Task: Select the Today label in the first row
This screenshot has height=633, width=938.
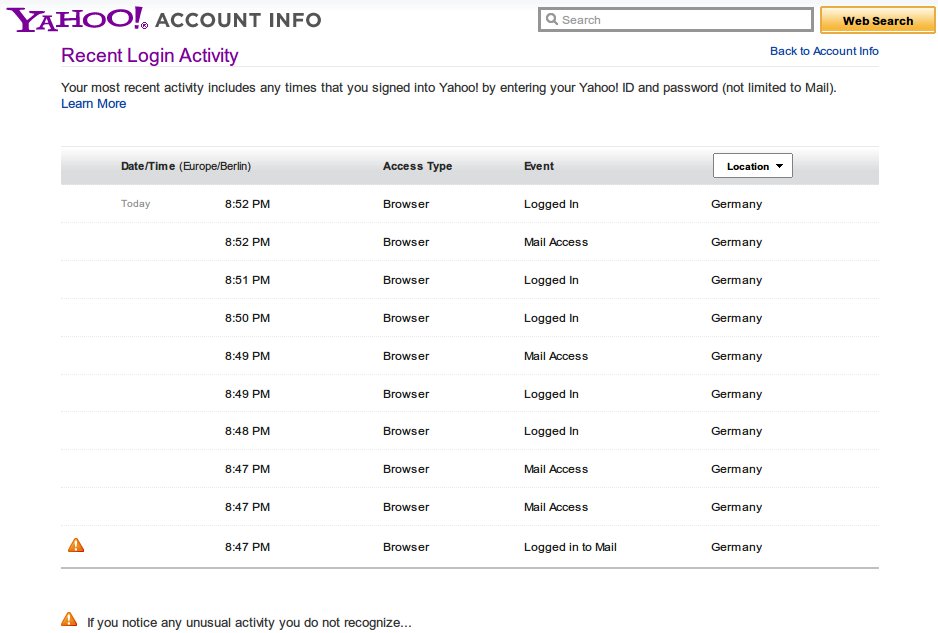Action: coord(136,203)
